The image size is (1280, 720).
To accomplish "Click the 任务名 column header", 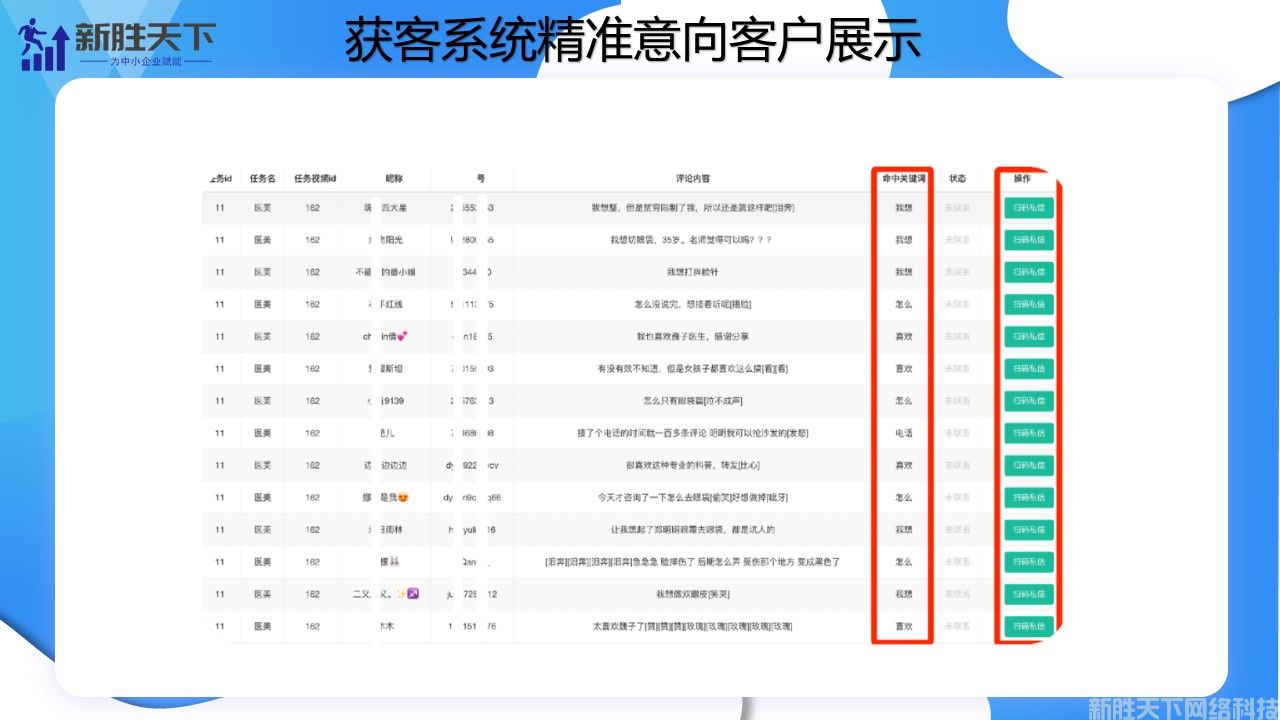I will [262, 179].
